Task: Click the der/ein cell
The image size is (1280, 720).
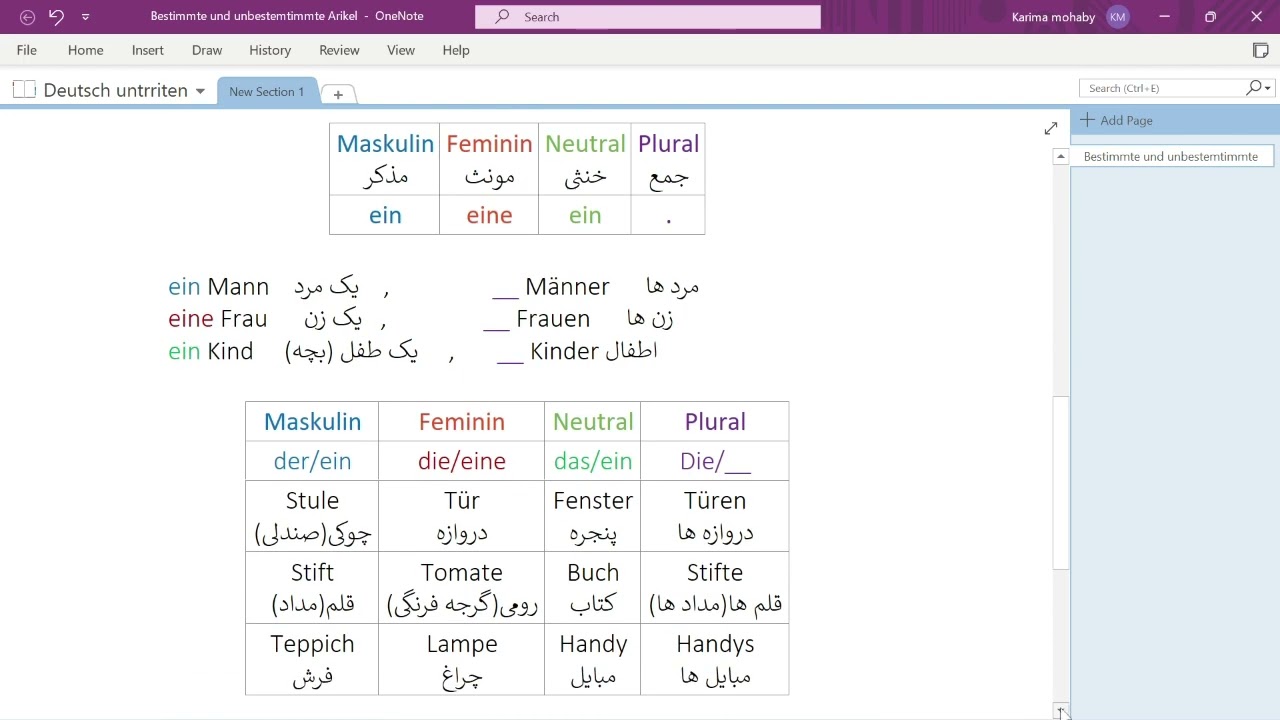Action: 312,461
